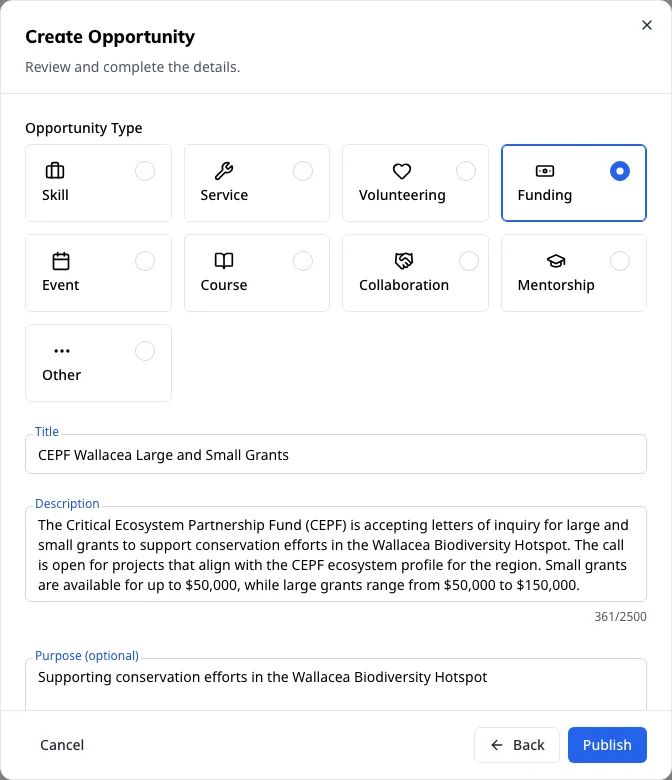Close the Create Opportunity dialog
The height and width of the screenshot is (780, 672).
click(647, 25)
